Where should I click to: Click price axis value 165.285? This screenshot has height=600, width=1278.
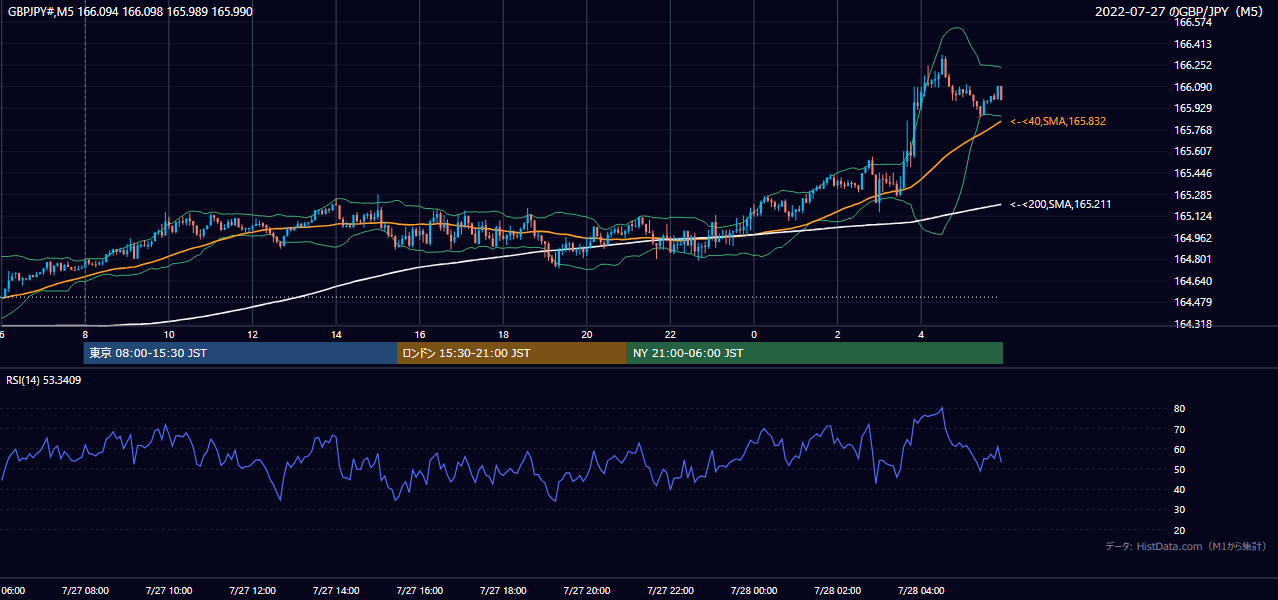click(1192, 195)
